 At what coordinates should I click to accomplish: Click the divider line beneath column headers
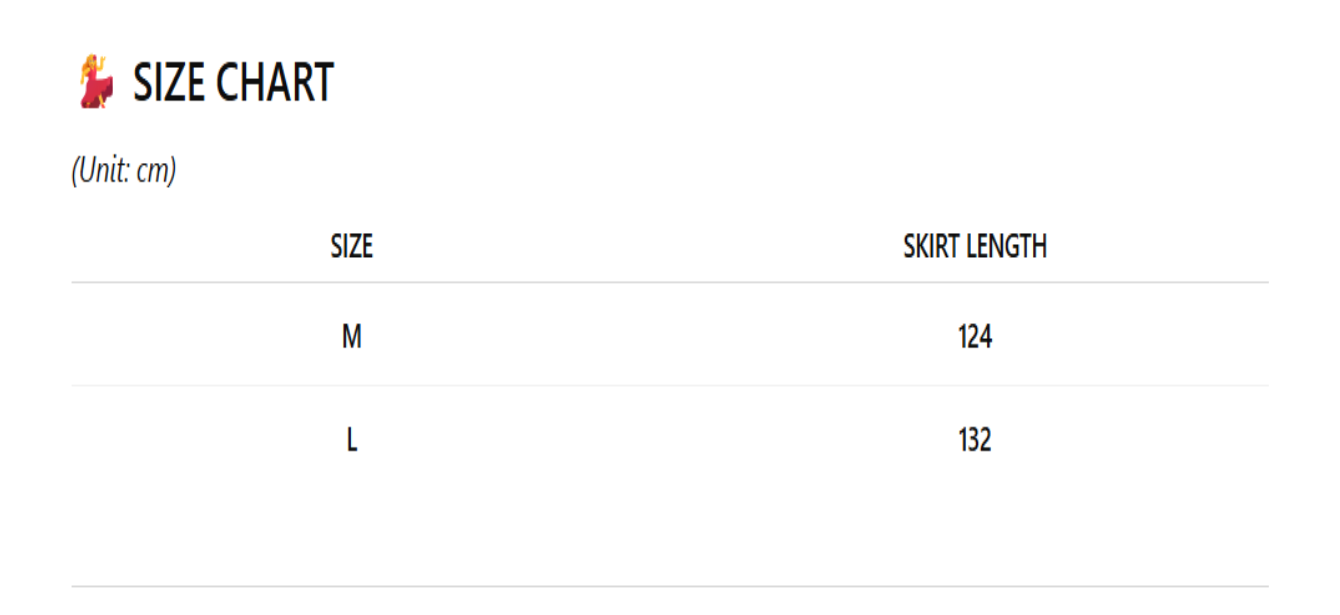click(x=670, y=282)
